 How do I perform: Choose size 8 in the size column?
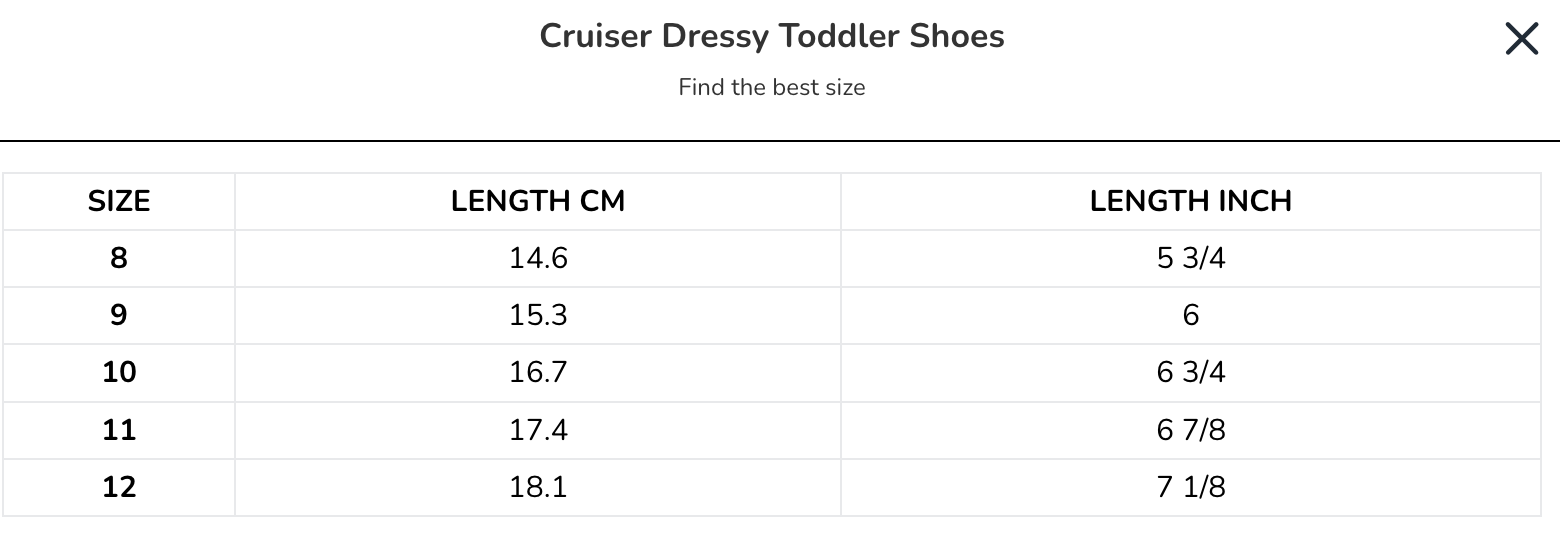pos(119,258)
